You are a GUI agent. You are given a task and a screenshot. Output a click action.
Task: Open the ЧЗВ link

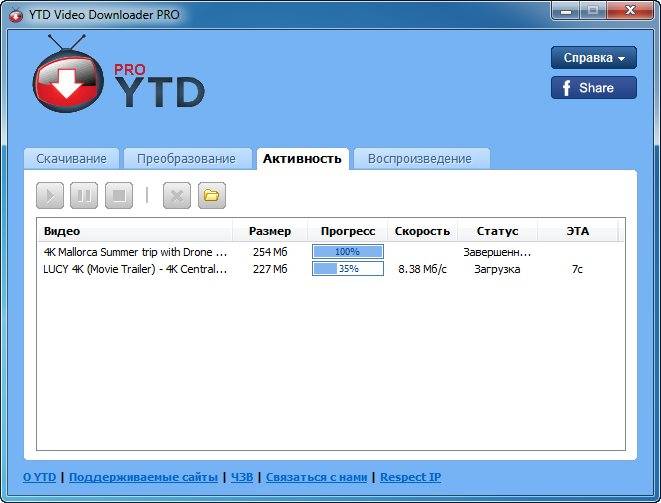(x=242, y=477)
